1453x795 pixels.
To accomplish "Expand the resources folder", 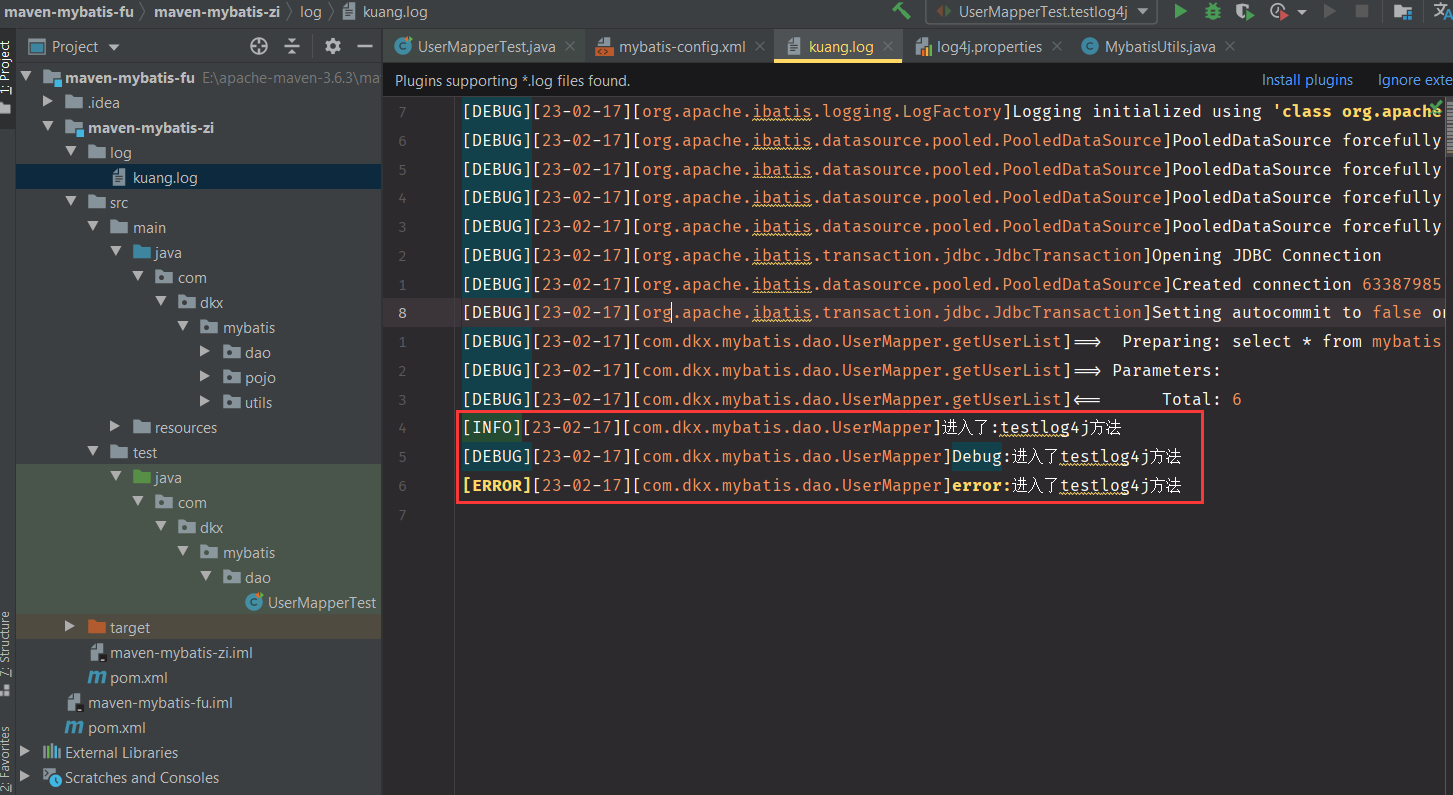I will (114, 428).
